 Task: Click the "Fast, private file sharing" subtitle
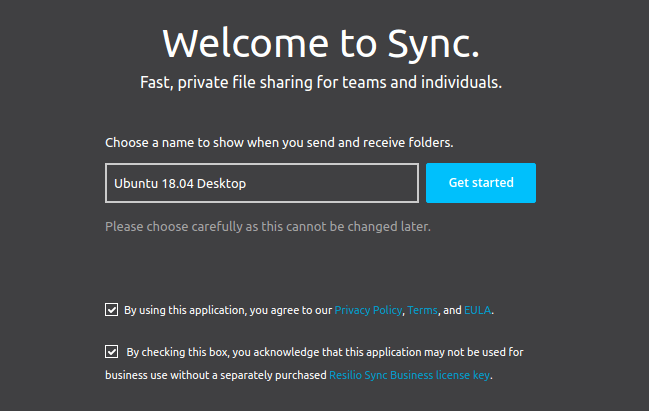(321, 82)
